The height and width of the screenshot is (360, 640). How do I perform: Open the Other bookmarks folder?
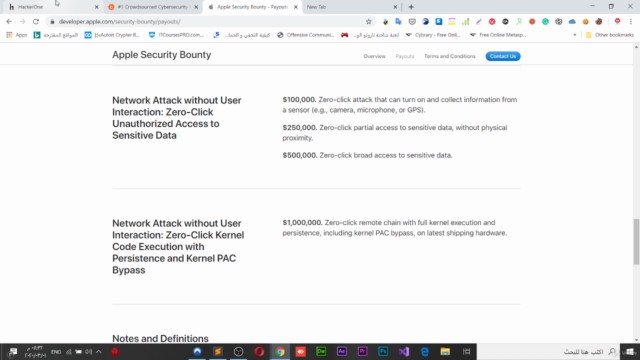pyautogui.click(x=610, y=35)
